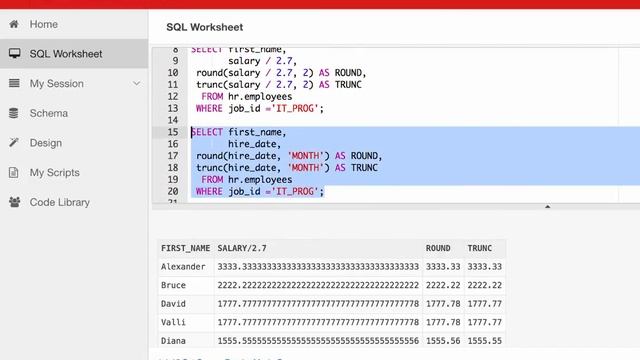Click the Design wand icon

(14, 142)
